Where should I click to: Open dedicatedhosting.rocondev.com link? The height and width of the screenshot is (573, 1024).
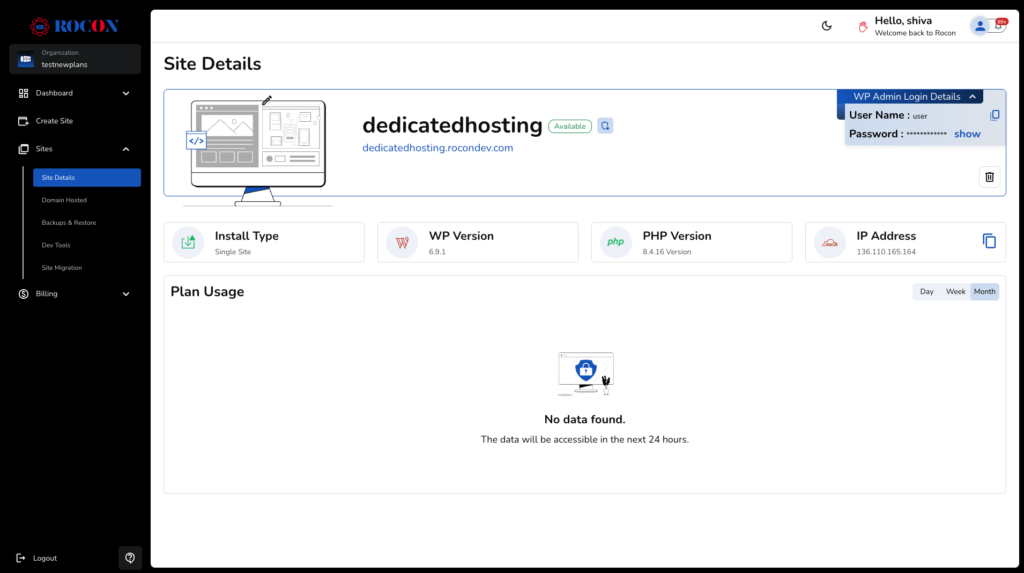pos(437,148)
